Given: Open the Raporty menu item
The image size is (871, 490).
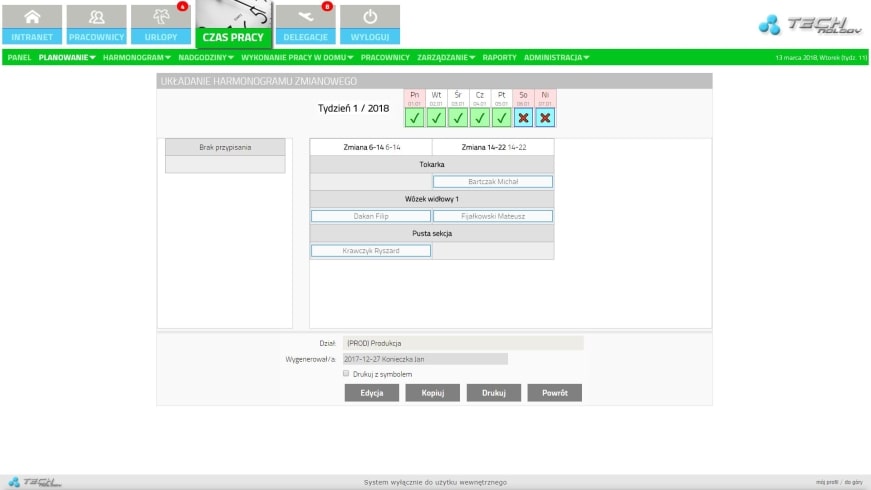Looking at the screenshot, I should click(x=499, y=57).
